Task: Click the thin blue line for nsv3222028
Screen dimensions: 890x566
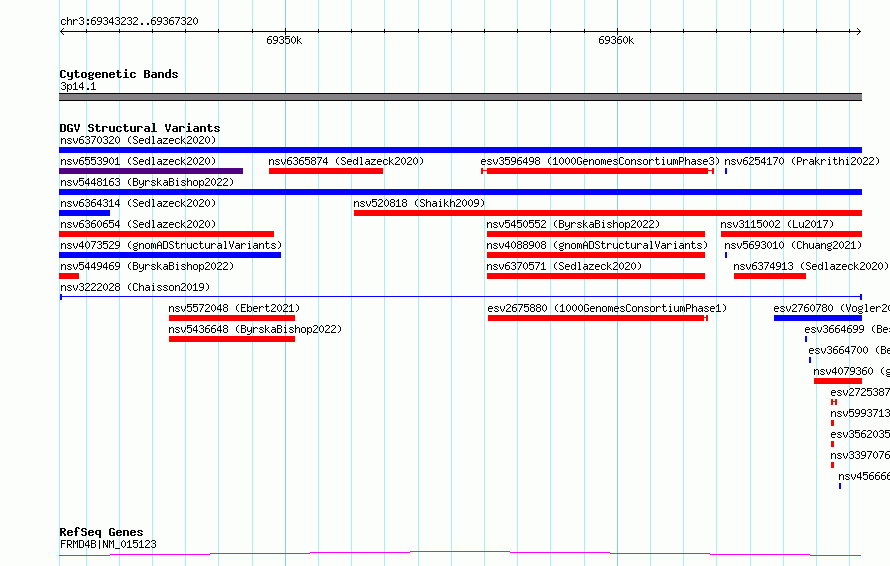Action: coord(461,297)
